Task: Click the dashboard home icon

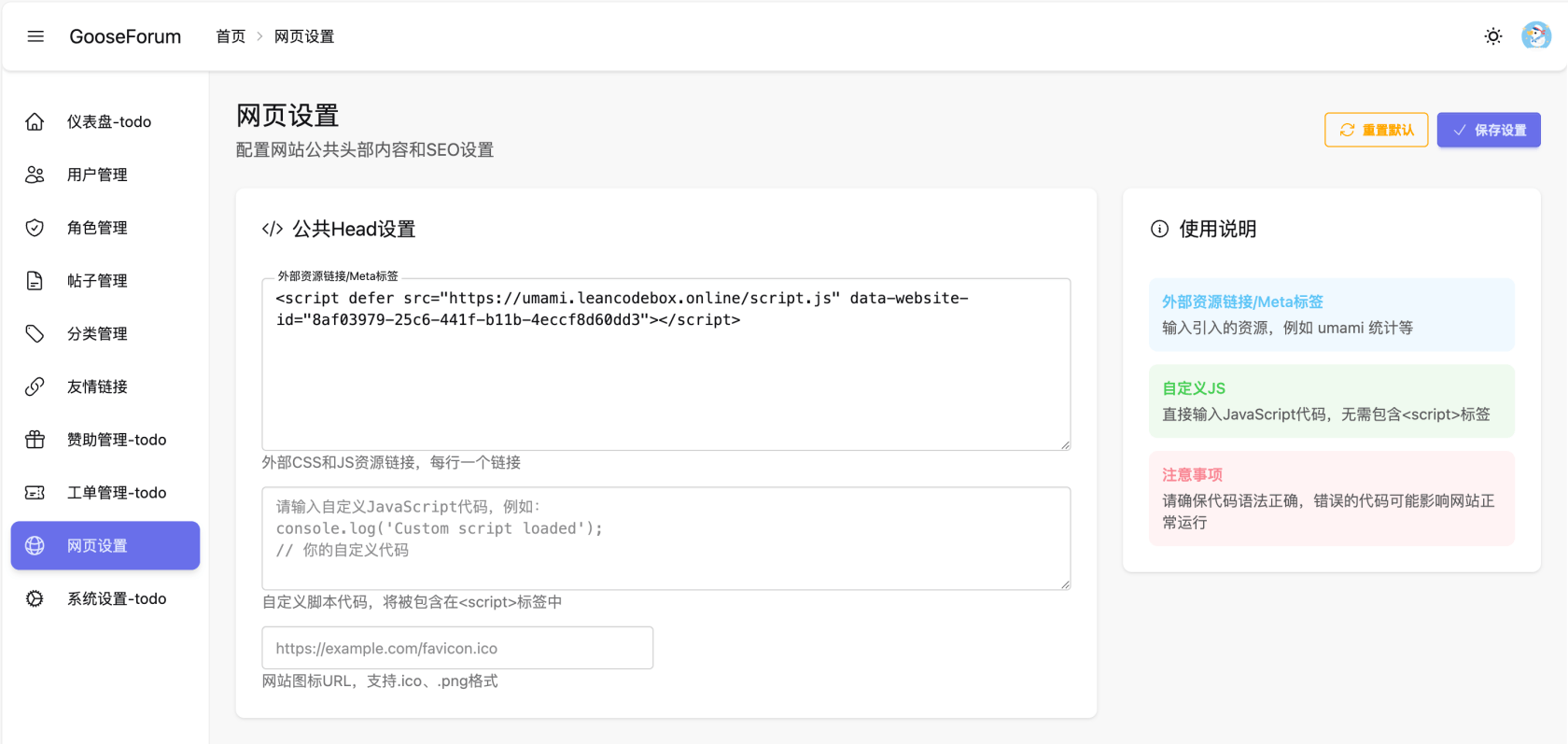Action: tap(35, 121)
